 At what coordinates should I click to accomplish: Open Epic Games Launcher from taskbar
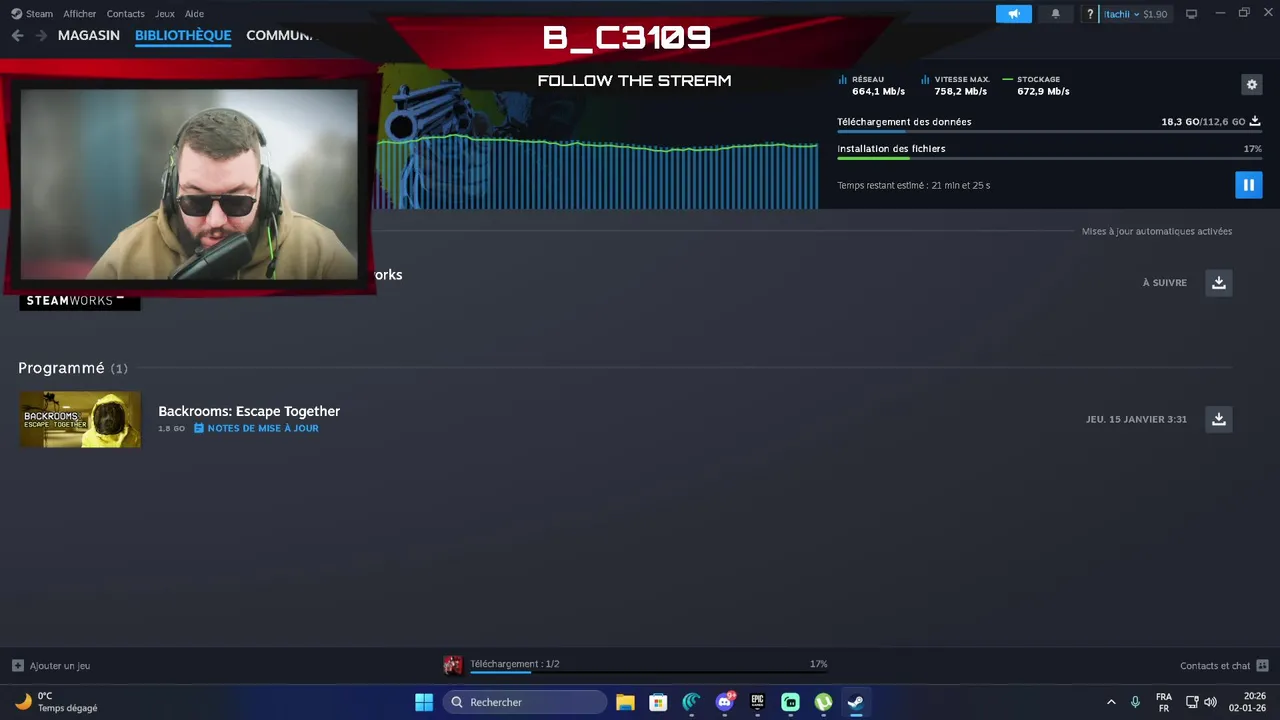(x=757, y=702)
